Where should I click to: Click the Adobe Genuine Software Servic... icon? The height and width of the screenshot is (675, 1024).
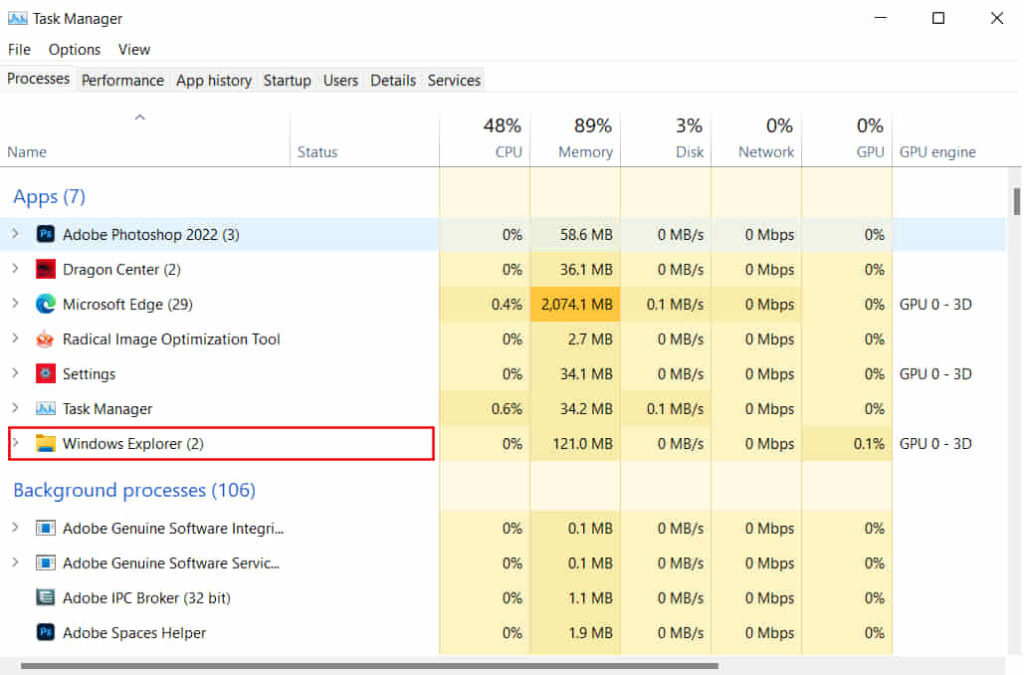pos(45,563)
